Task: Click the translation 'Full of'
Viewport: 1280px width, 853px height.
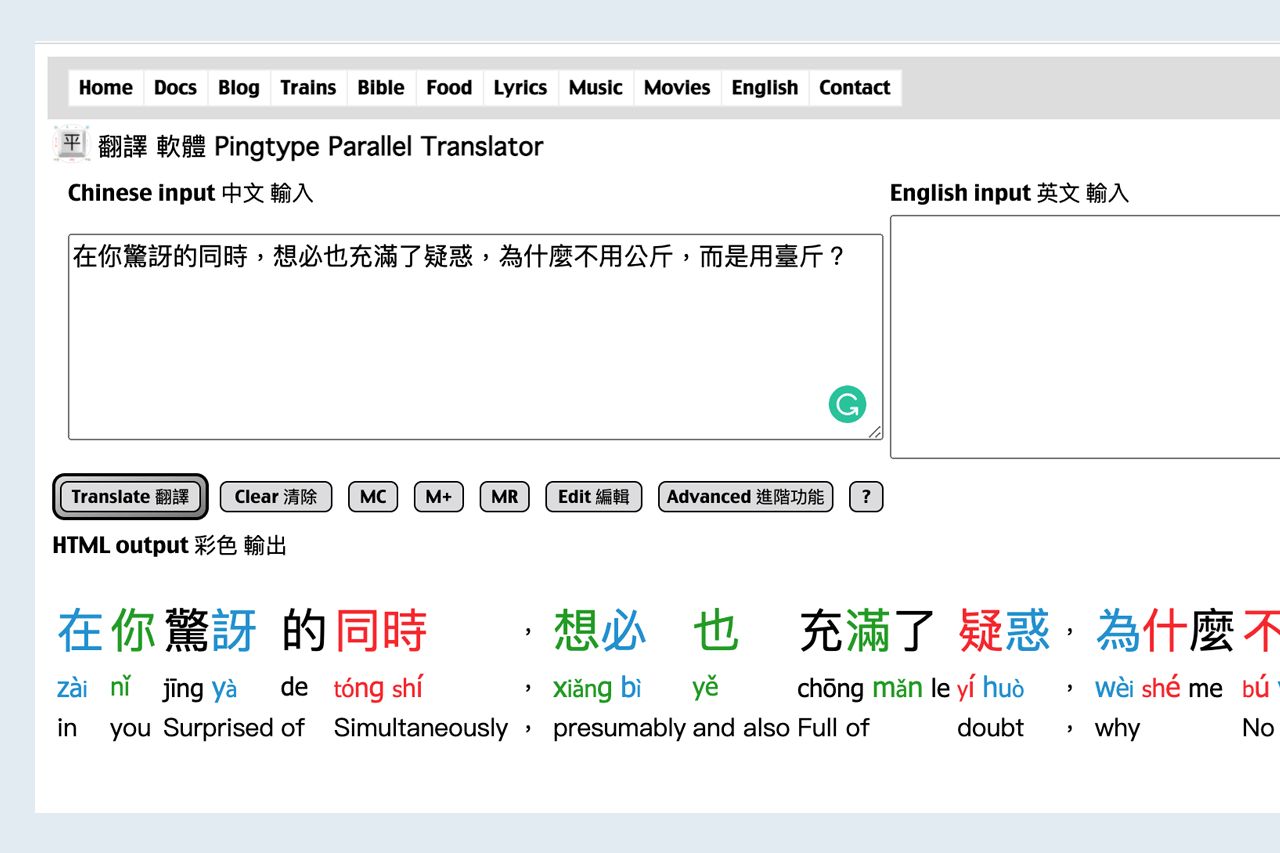Action: point(834,728)
